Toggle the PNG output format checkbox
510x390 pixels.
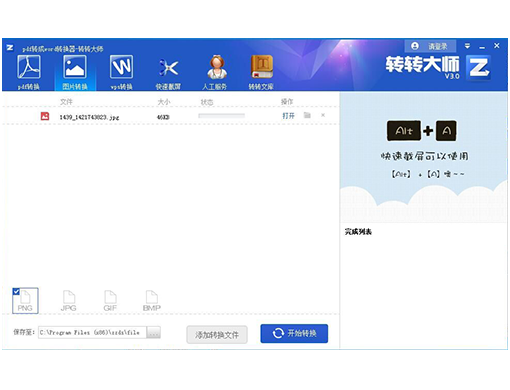[x=16, y=292]
